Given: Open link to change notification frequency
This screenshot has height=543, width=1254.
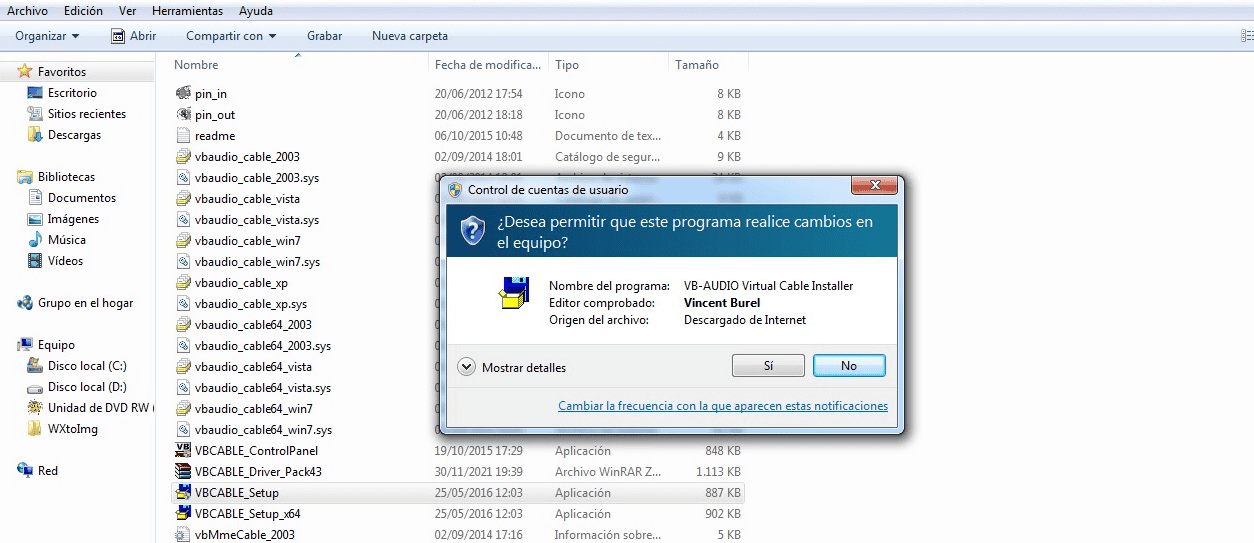Looking at the screenshot, I should click(723, 406).
